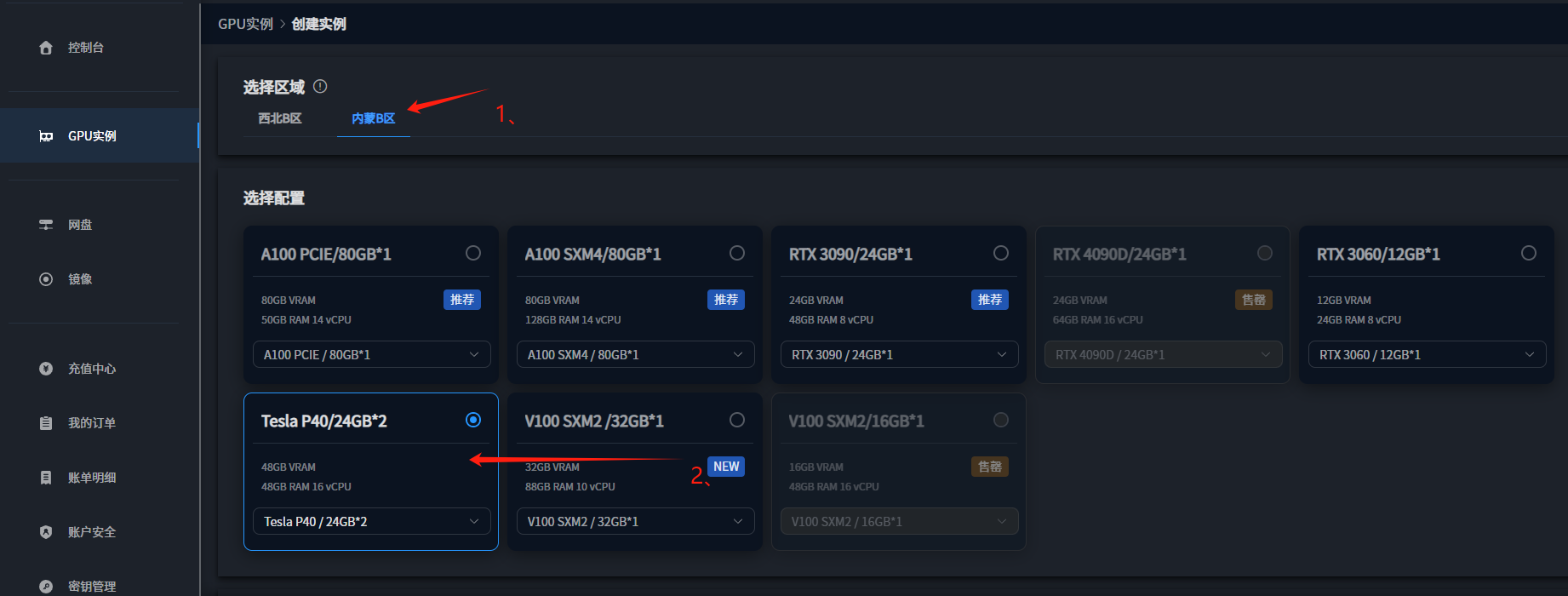Screen dimensions: 1568x596
Task: Click the 推荐 badge on A100 PCIE card
Action: click(462, 300)
